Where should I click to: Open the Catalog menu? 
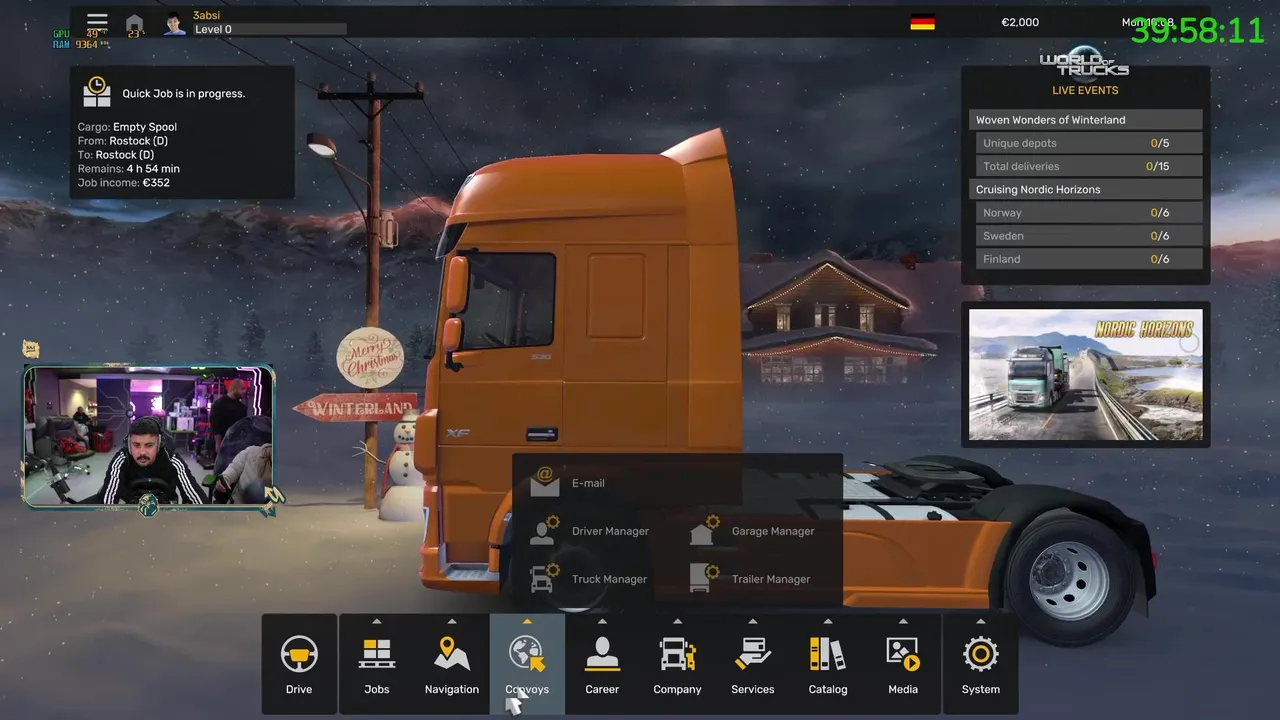[828, 664]
